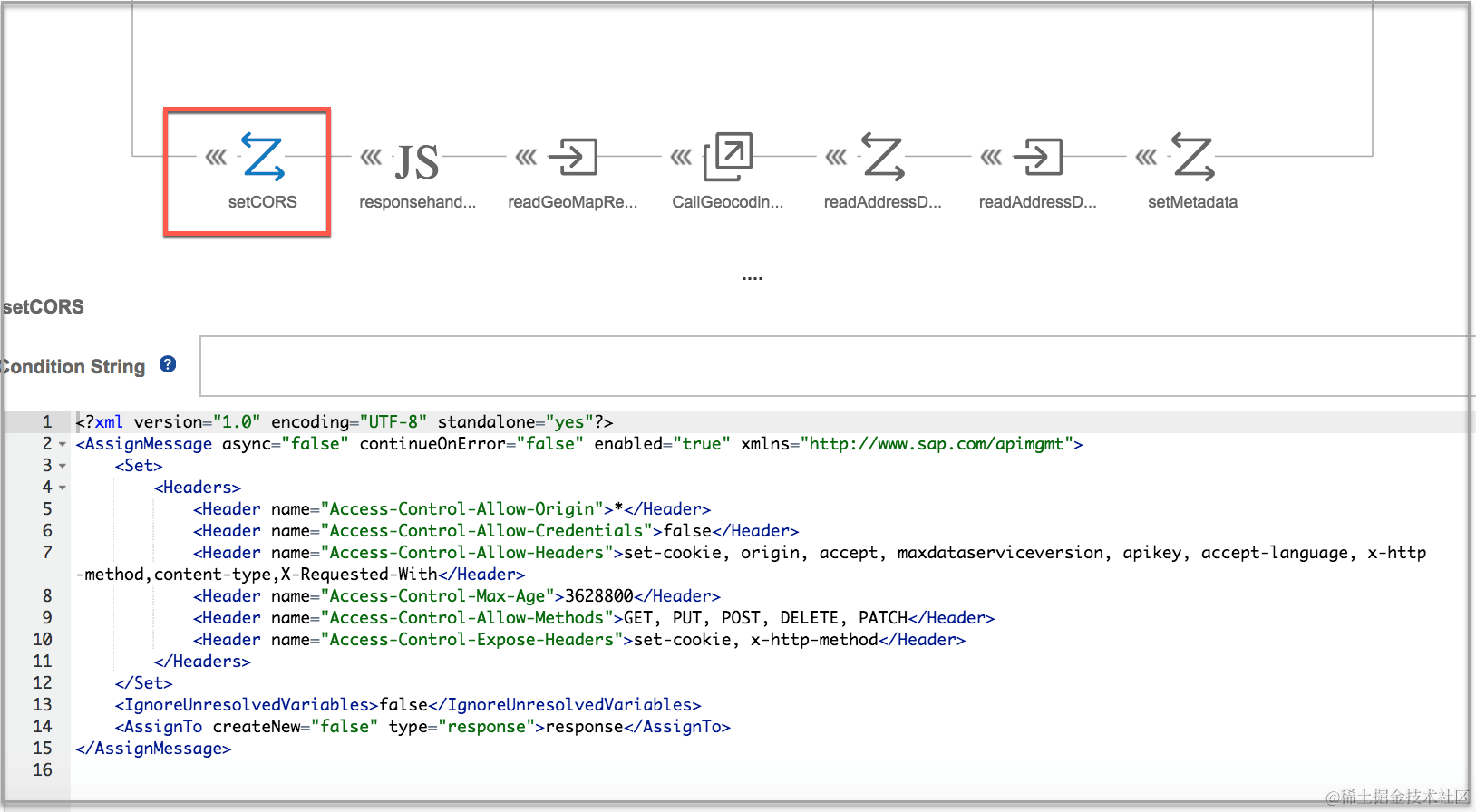Select the setMetadata policy icon
This screenshot has width=1476, height=812.
(x=1193, y=157)
